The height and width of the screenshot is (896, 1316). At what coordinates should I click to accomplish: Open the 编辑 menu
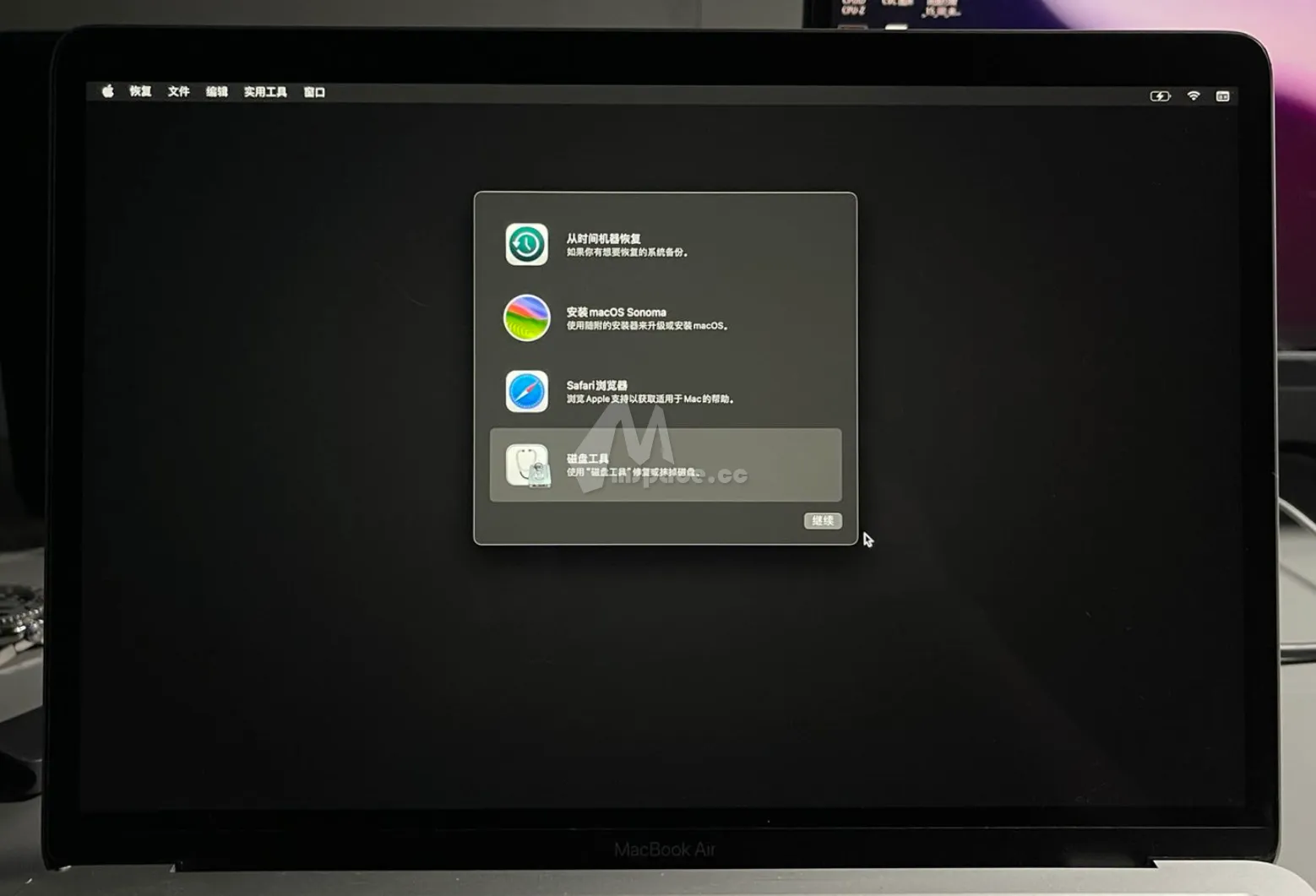[x=217, y=91]
